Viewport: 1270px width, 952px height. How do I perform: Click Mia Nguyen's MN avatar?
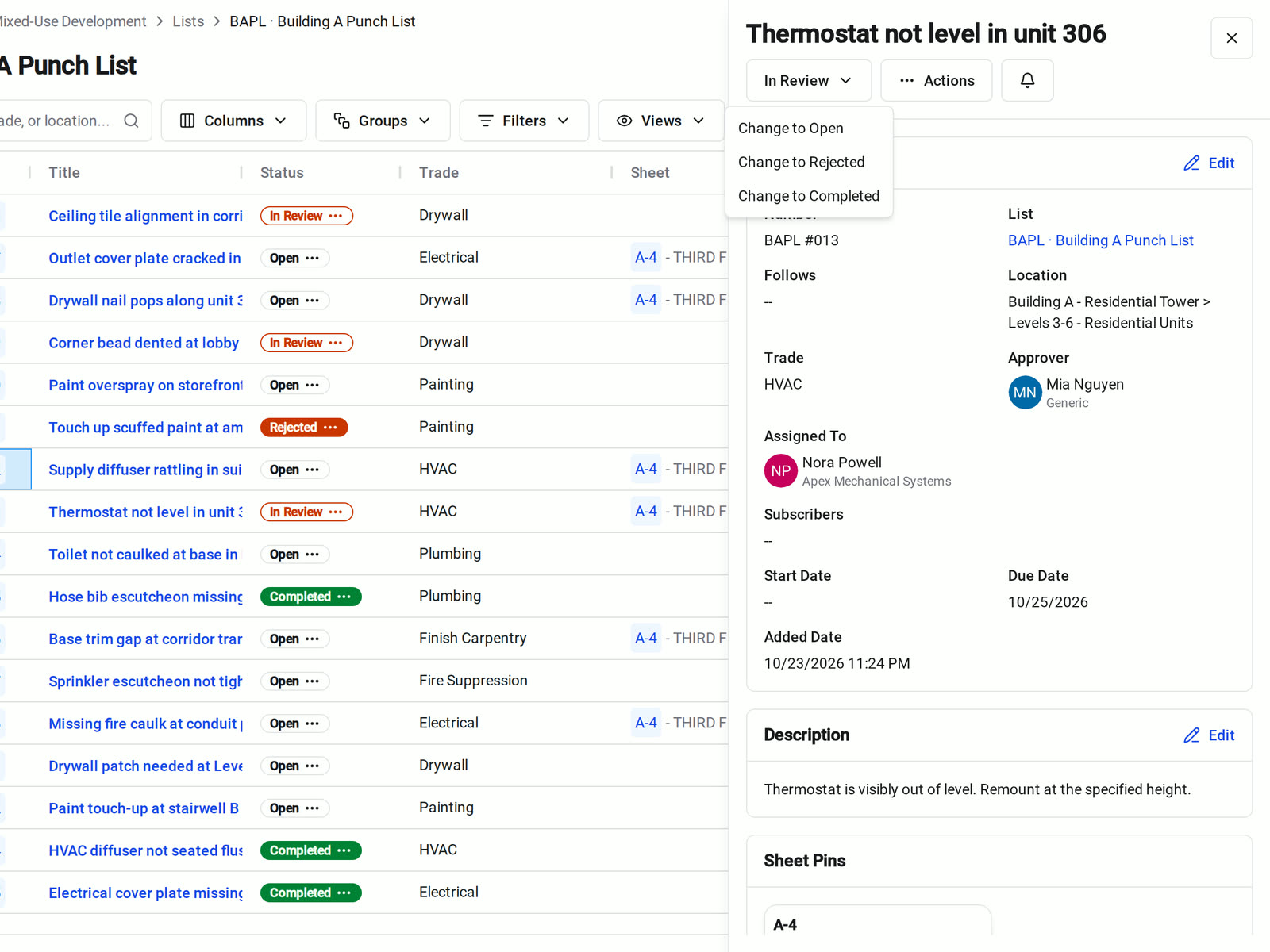tap(1025, 393)
